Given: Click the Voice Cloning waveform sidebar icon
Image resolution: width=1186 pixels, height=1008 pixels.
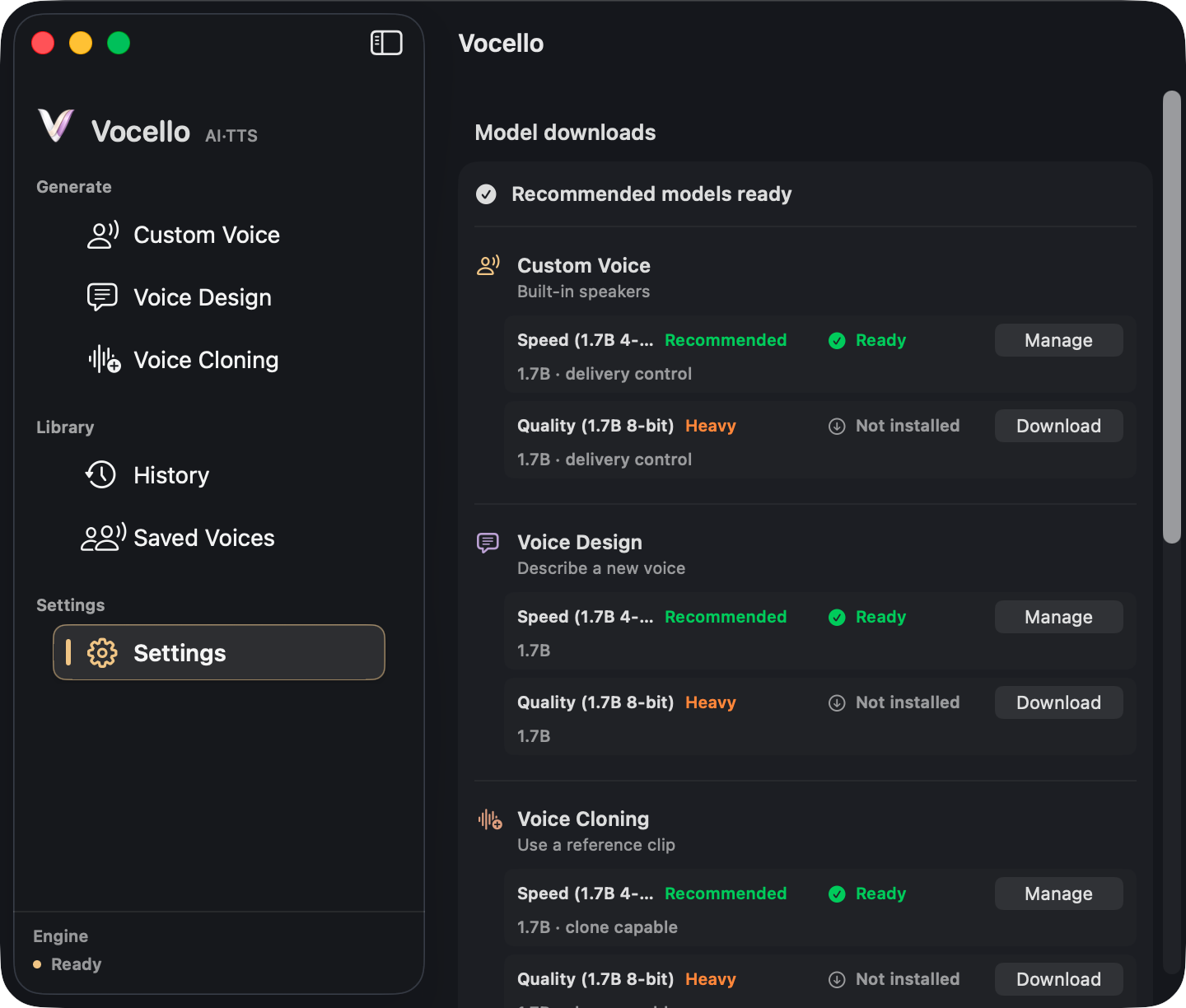Looking at the screenshot, I should pyautogui.click(x=105, y=360).
